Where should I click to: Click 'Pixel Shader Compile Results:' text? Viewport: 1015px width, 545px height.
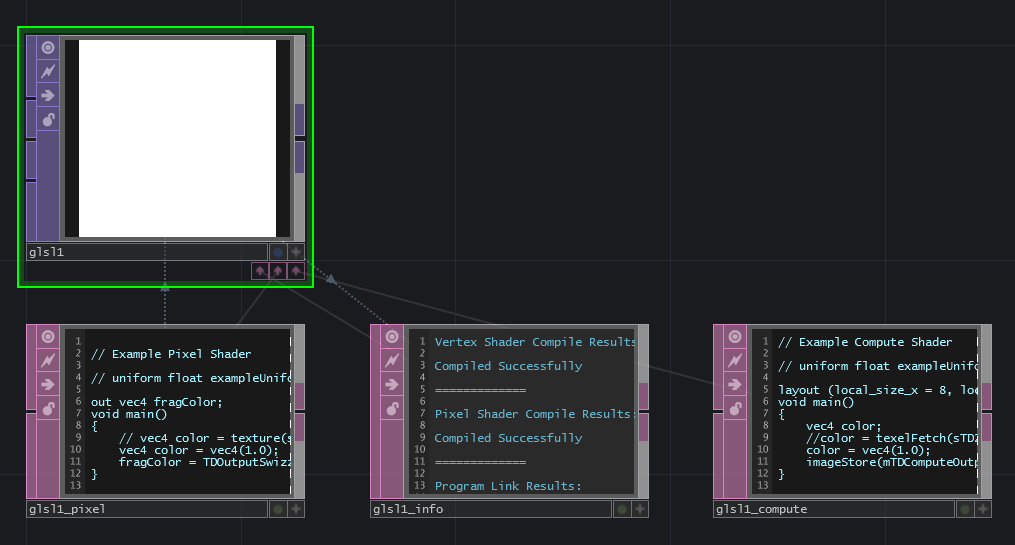[x=535, y=414]
